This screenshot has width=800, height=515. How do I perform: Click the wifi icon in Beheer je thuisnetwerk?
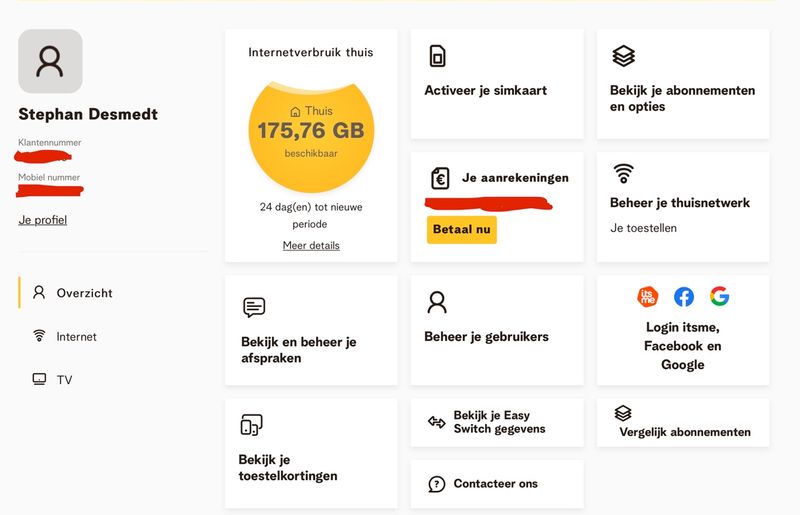pos(623,174)
